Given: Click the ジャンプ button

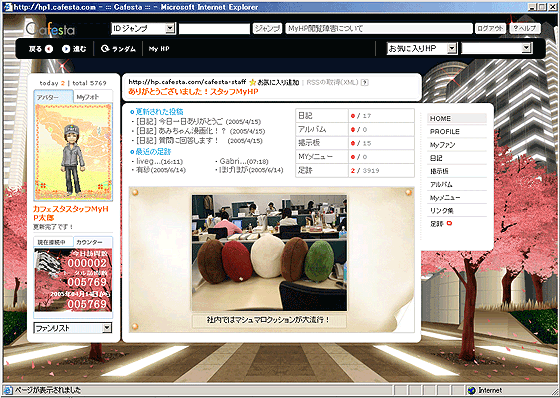Looking at the screenshot, I should (x=267, y=28).
